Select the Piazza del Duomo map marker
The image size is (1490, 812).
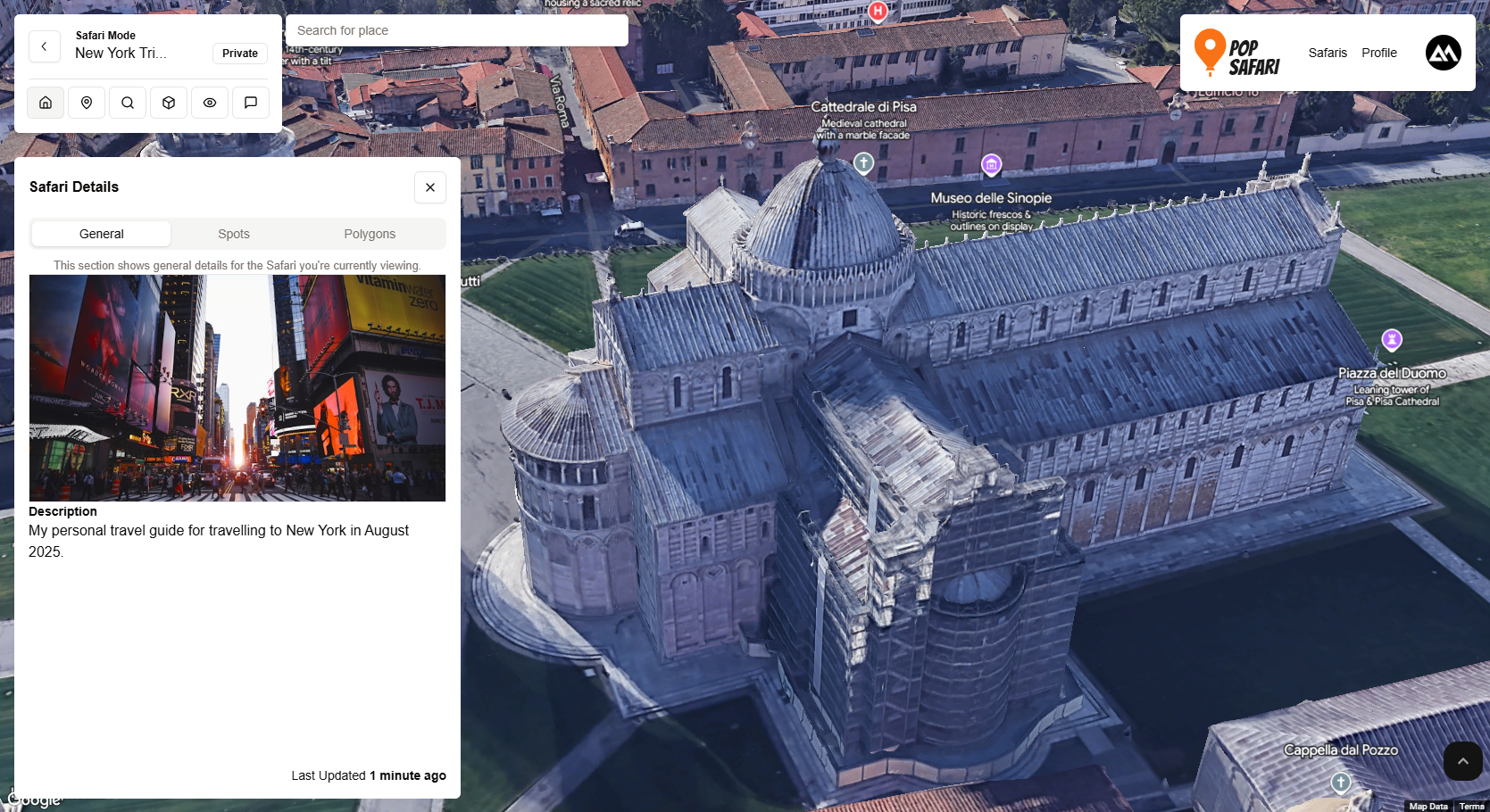point(1392,340)
